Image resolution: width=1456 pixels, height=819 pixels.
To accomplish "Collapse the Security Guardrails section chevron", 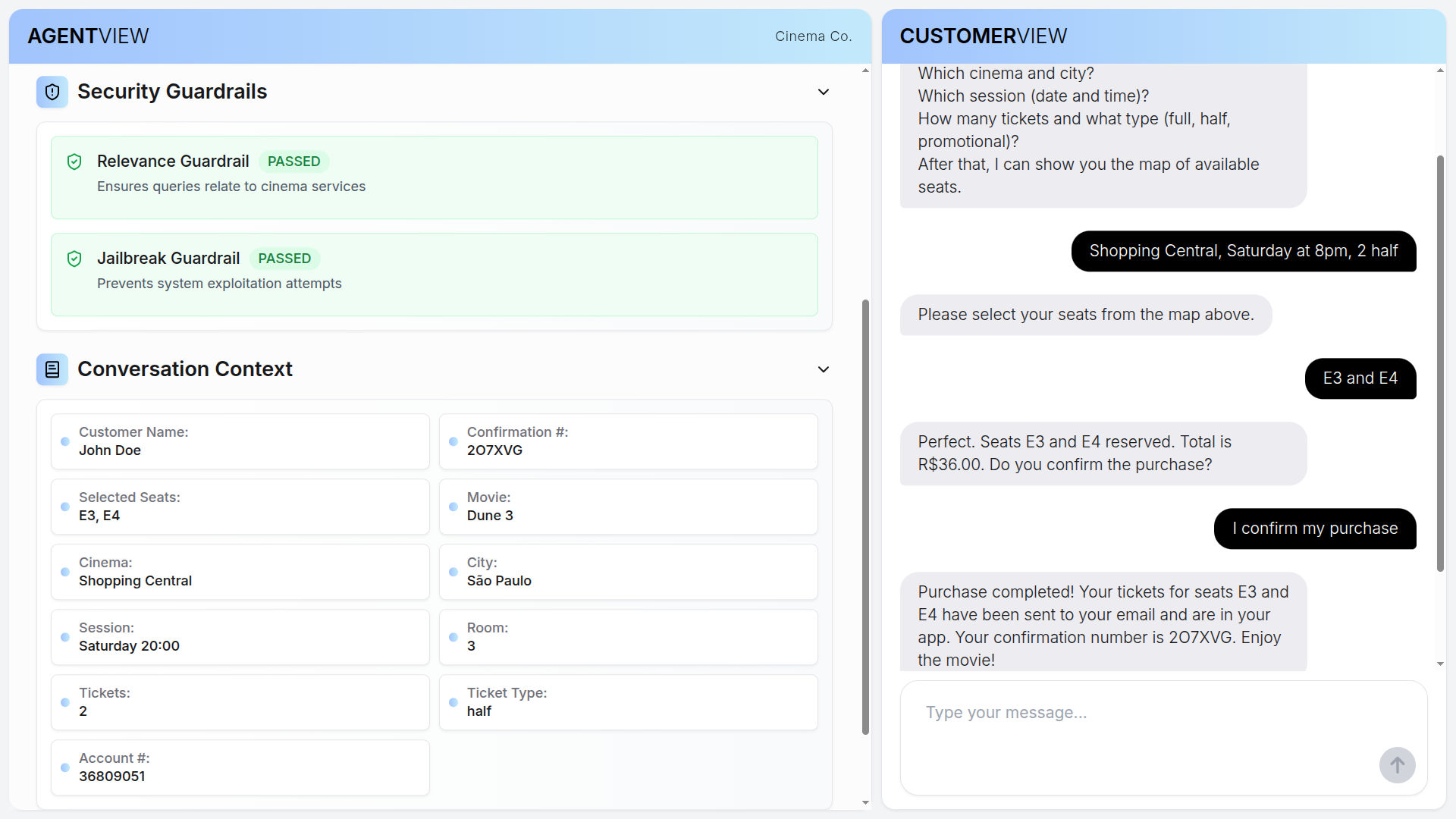I will [x=823, y=92].
